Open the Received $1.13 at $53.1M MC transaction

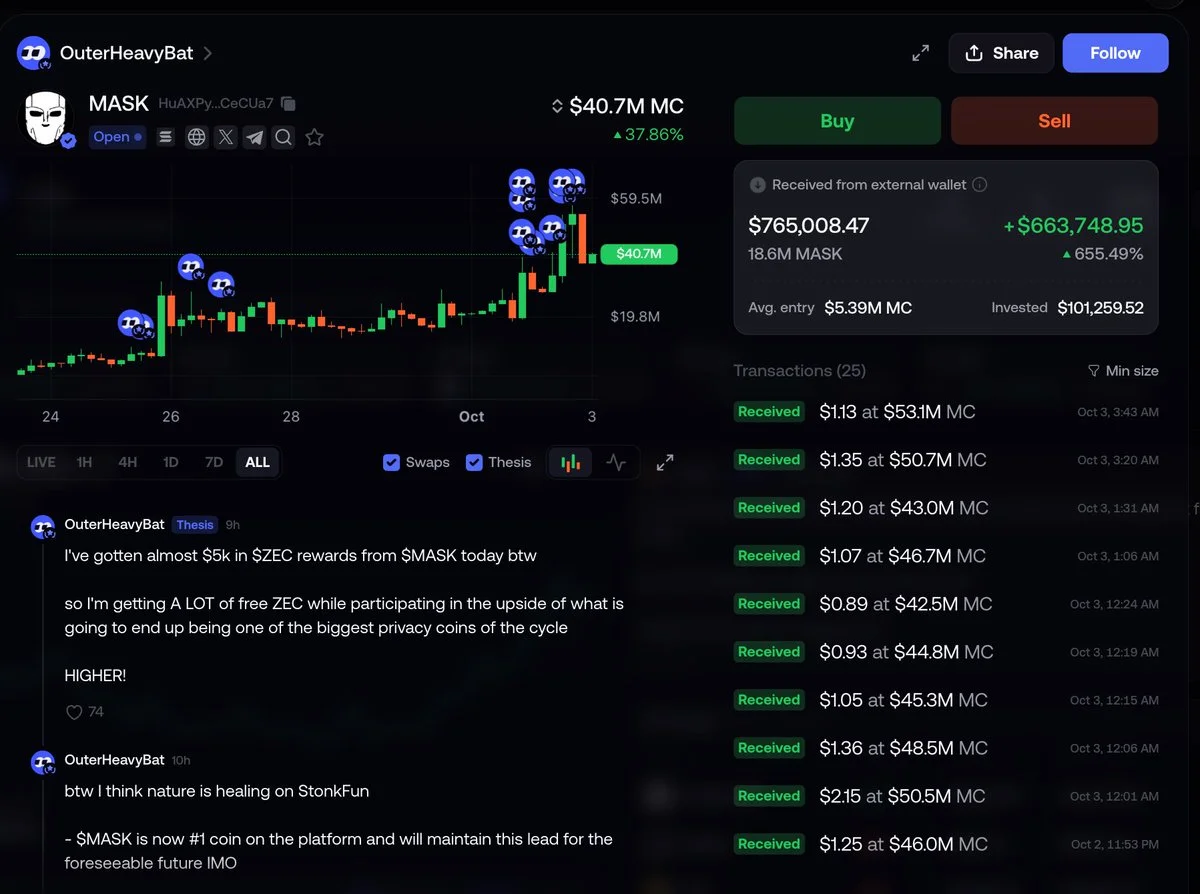pyautogui.click(x=946, y=412)
